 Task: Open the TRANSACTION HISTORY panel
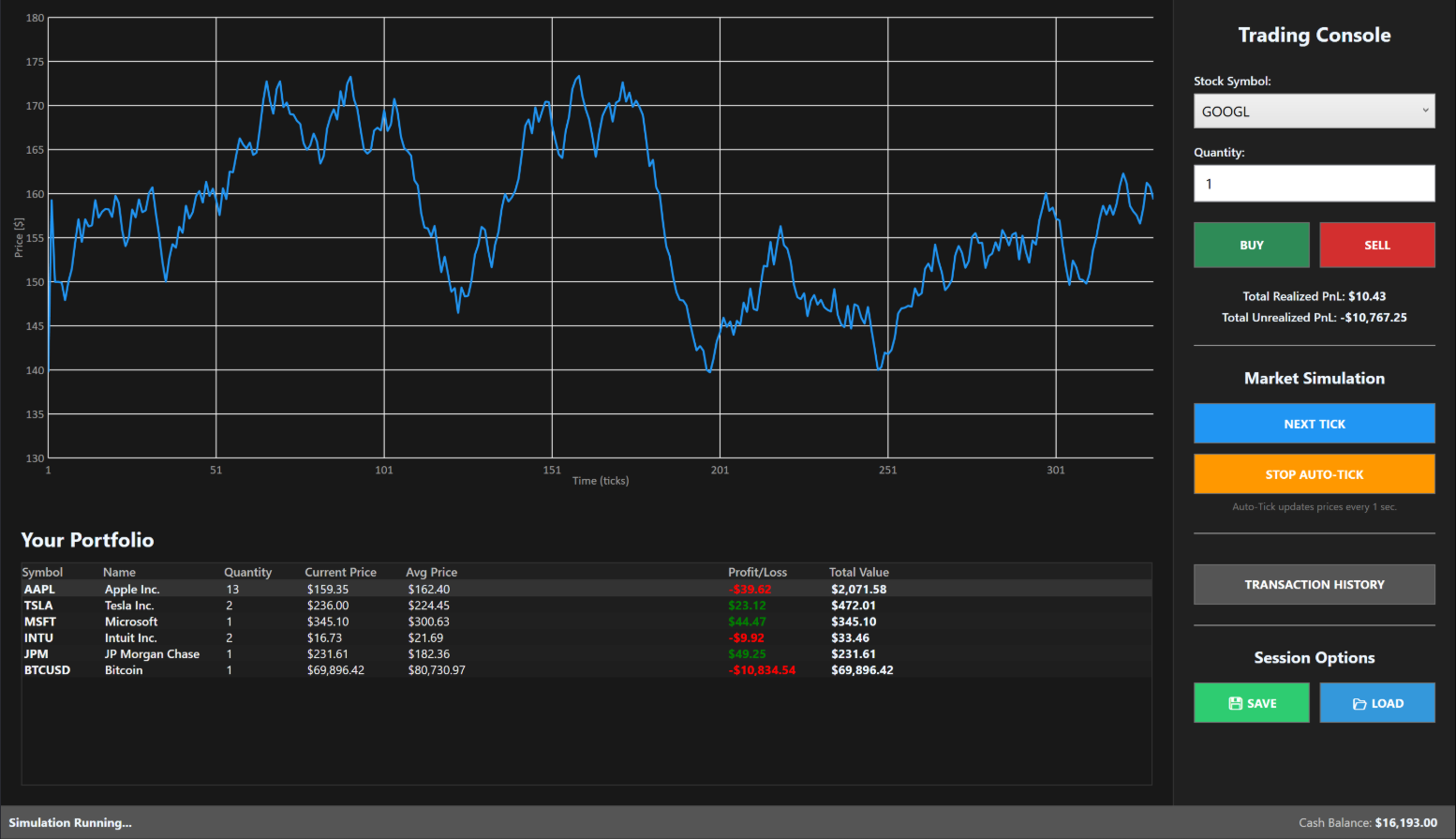[x=1314, y=584]
